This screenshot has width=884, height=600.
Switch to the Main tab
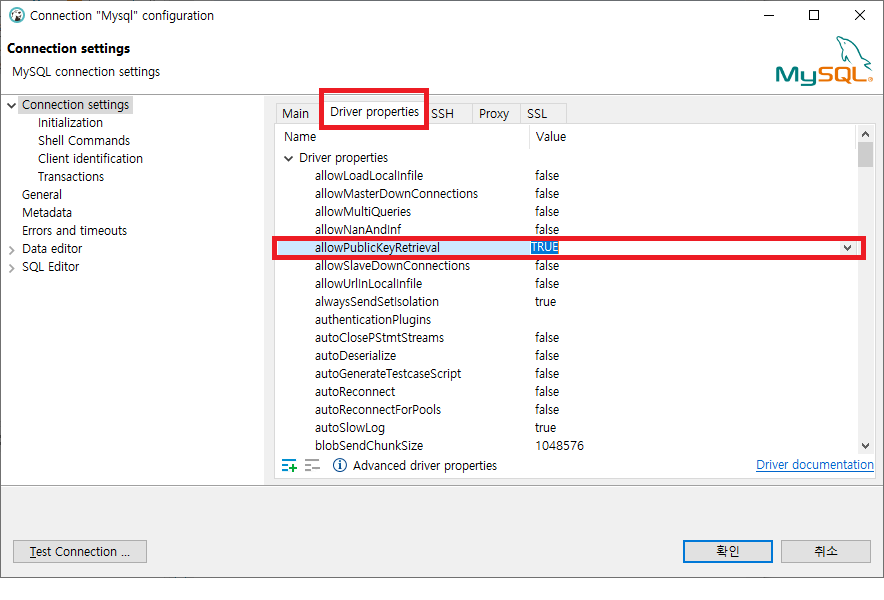click(x=295, y=114)
